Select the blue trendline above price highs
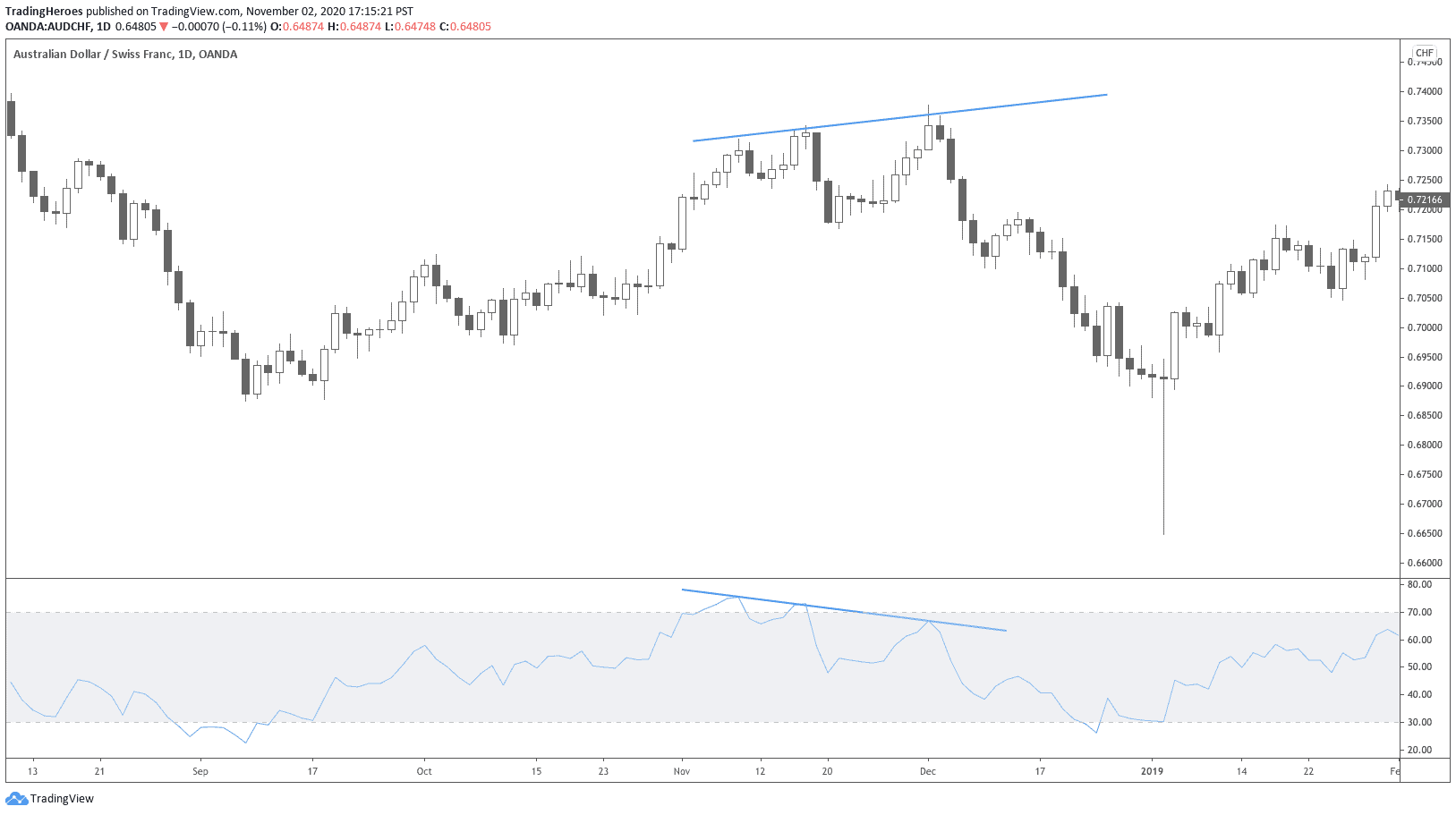 click(900, 117)
